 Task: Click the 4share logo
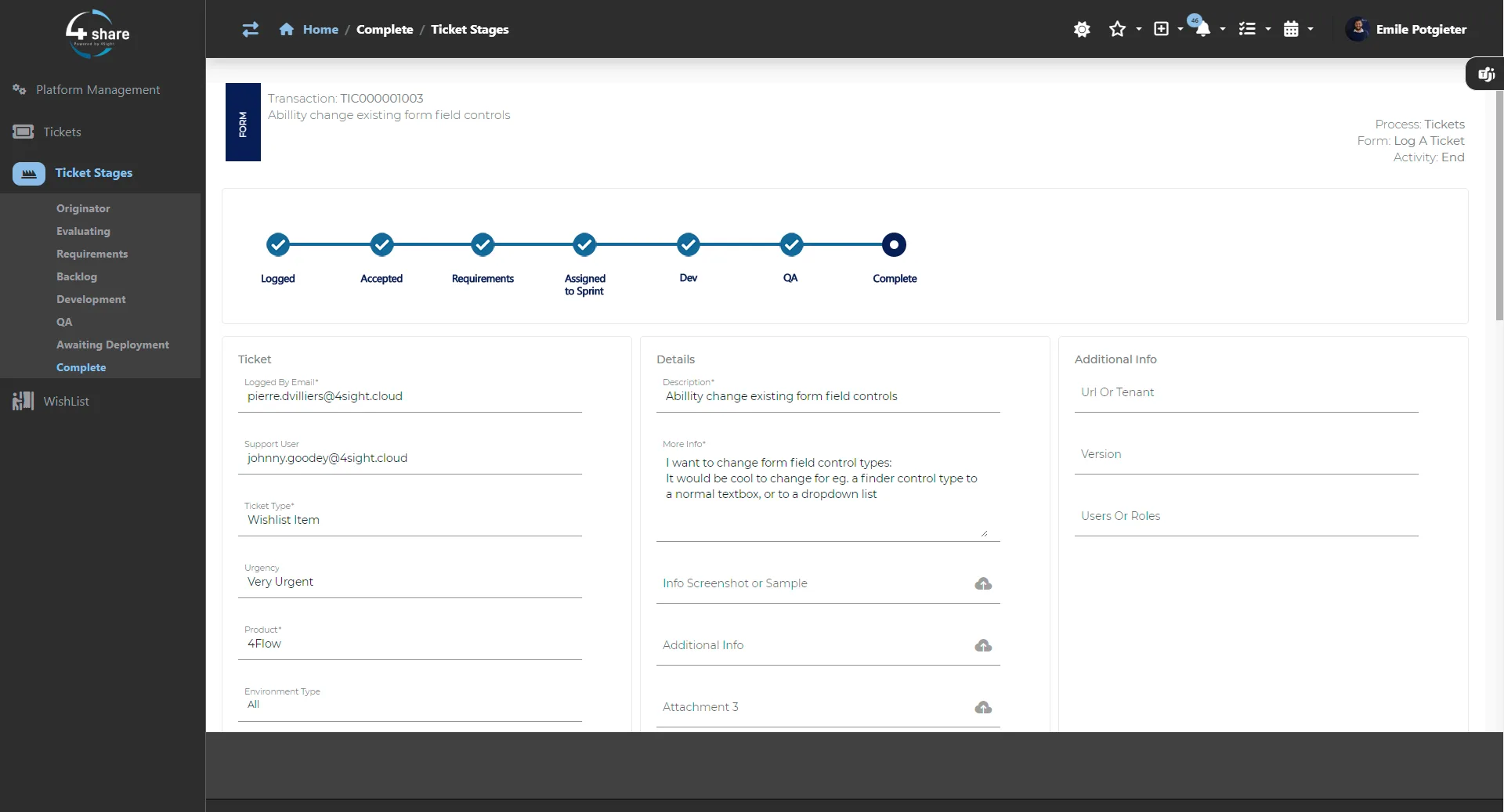click(97, 33)
